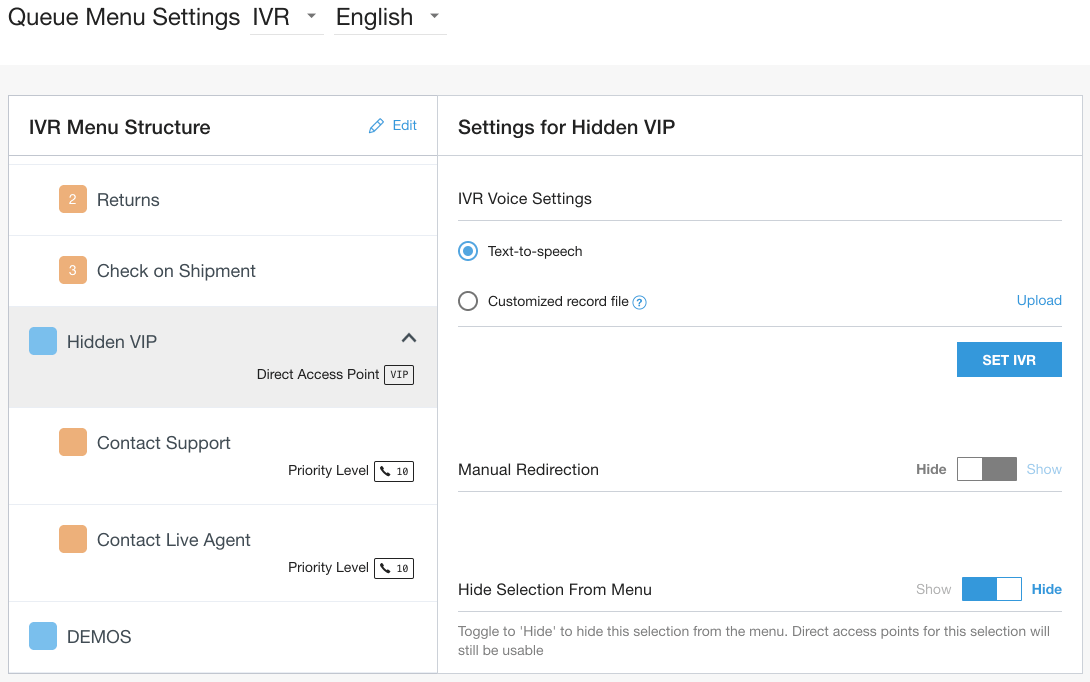Viewport: 1090px width, 682px height.
Task: Open the IVR type dropdown
Action: tap(286, 18)
